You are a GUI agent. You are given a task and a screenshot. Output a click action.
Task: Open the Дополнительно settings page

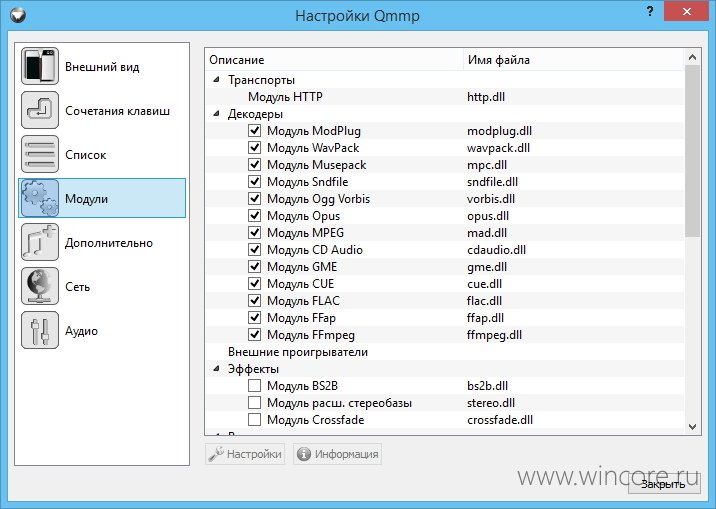coord(102,242)
